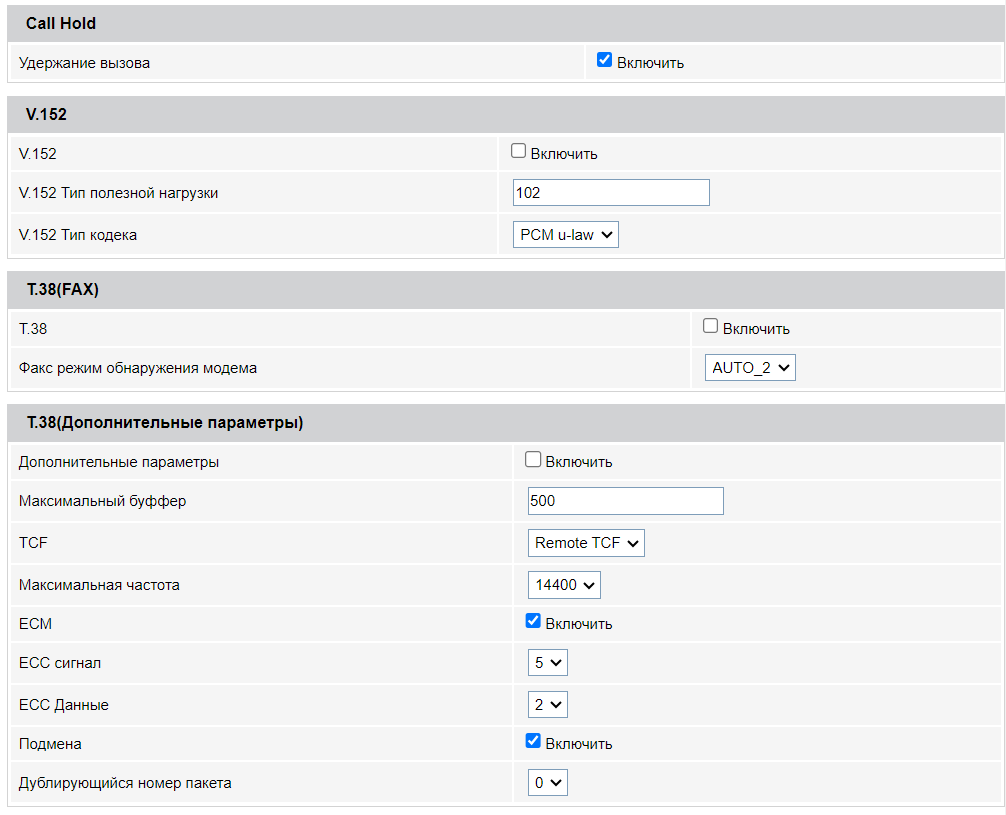Expand the TCF dropdown

tap(586, 543)
